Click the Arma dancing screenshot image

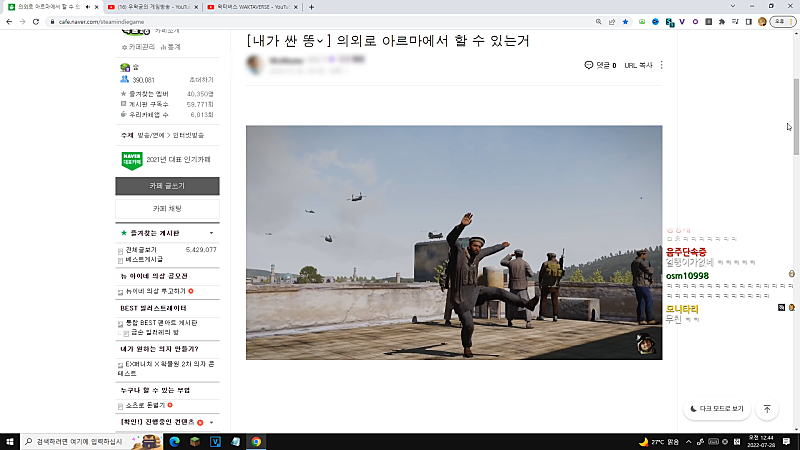coord(454,242)
